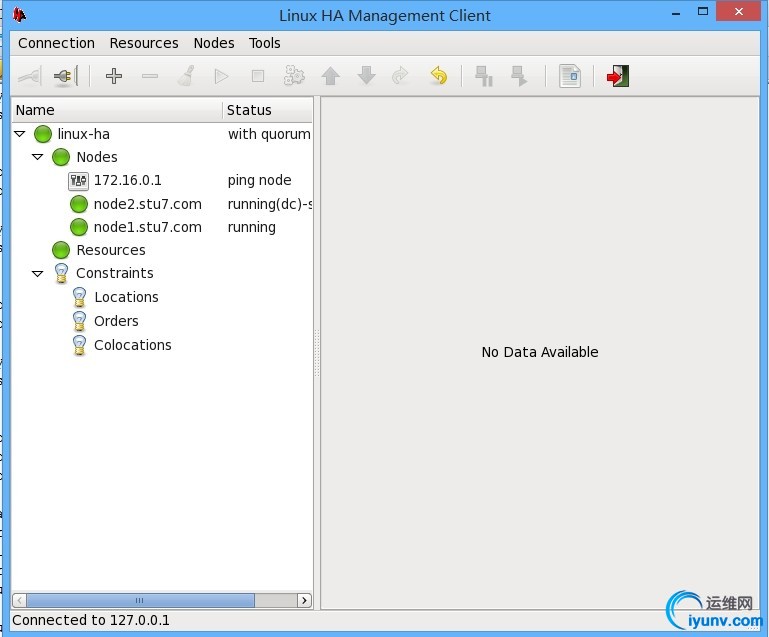
Task: Open the Resources menu
Action: click(144, 43)
